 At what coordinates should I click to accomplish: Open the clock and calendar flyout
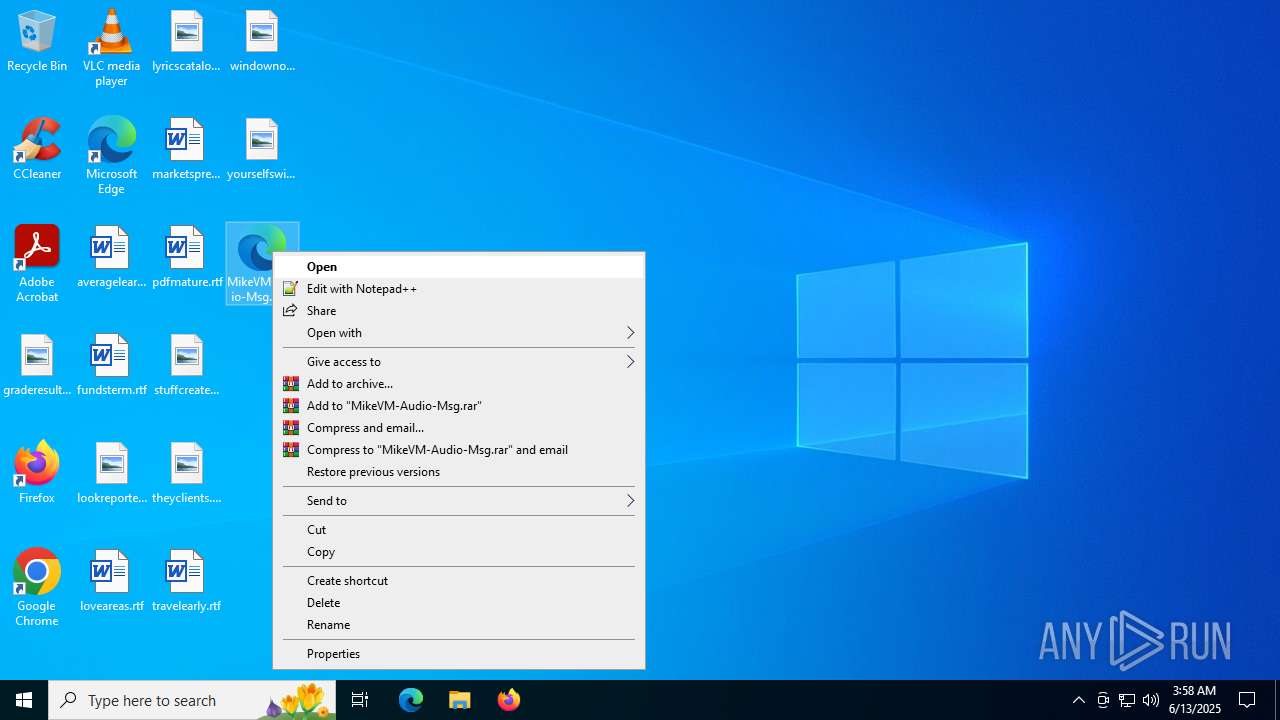(x=1195, y=700)
